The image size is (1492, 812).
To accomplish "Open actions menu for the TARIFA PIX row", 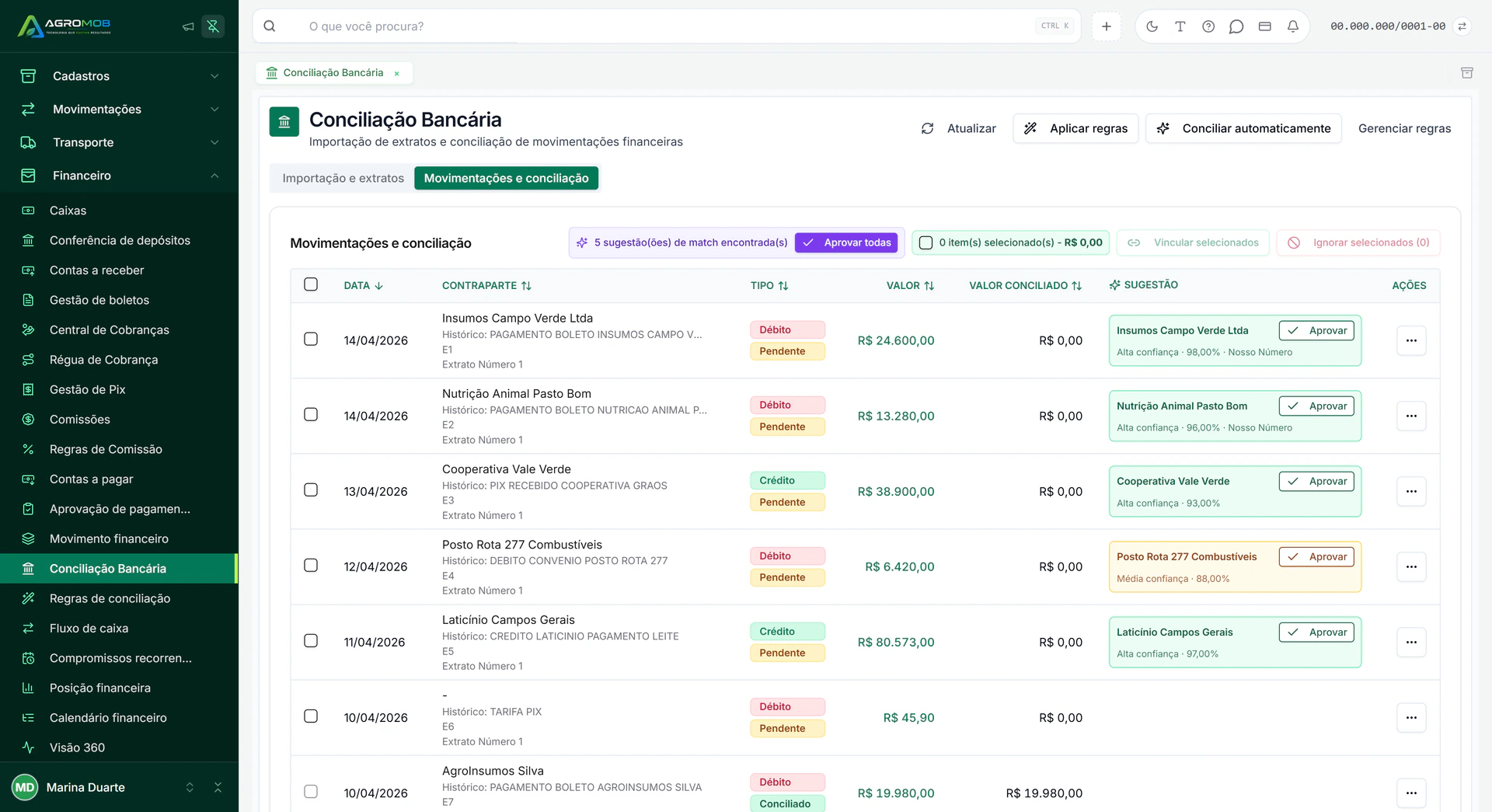I will pyautogui.click(x=1411, y=718).
